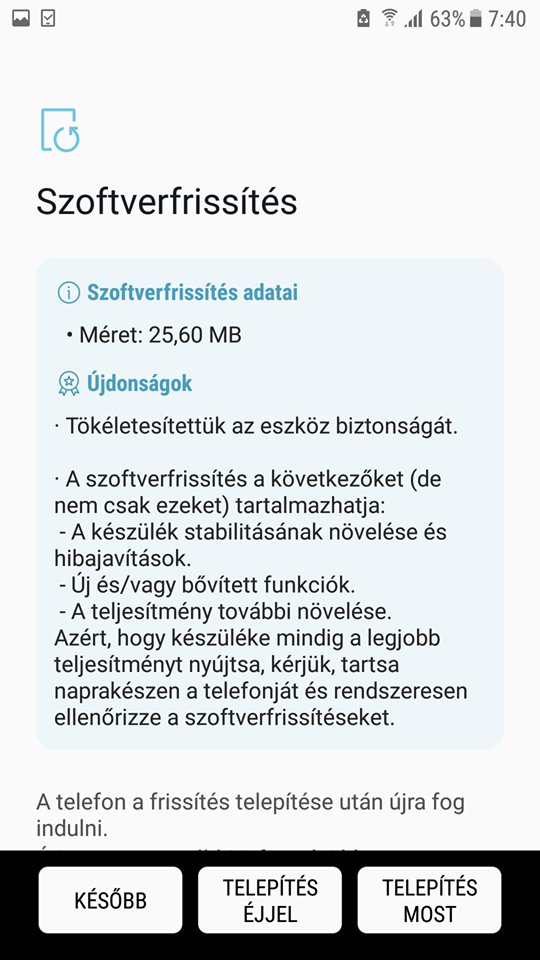Tap the Szoftverfrissítés adatai heading

click(192, 293)
